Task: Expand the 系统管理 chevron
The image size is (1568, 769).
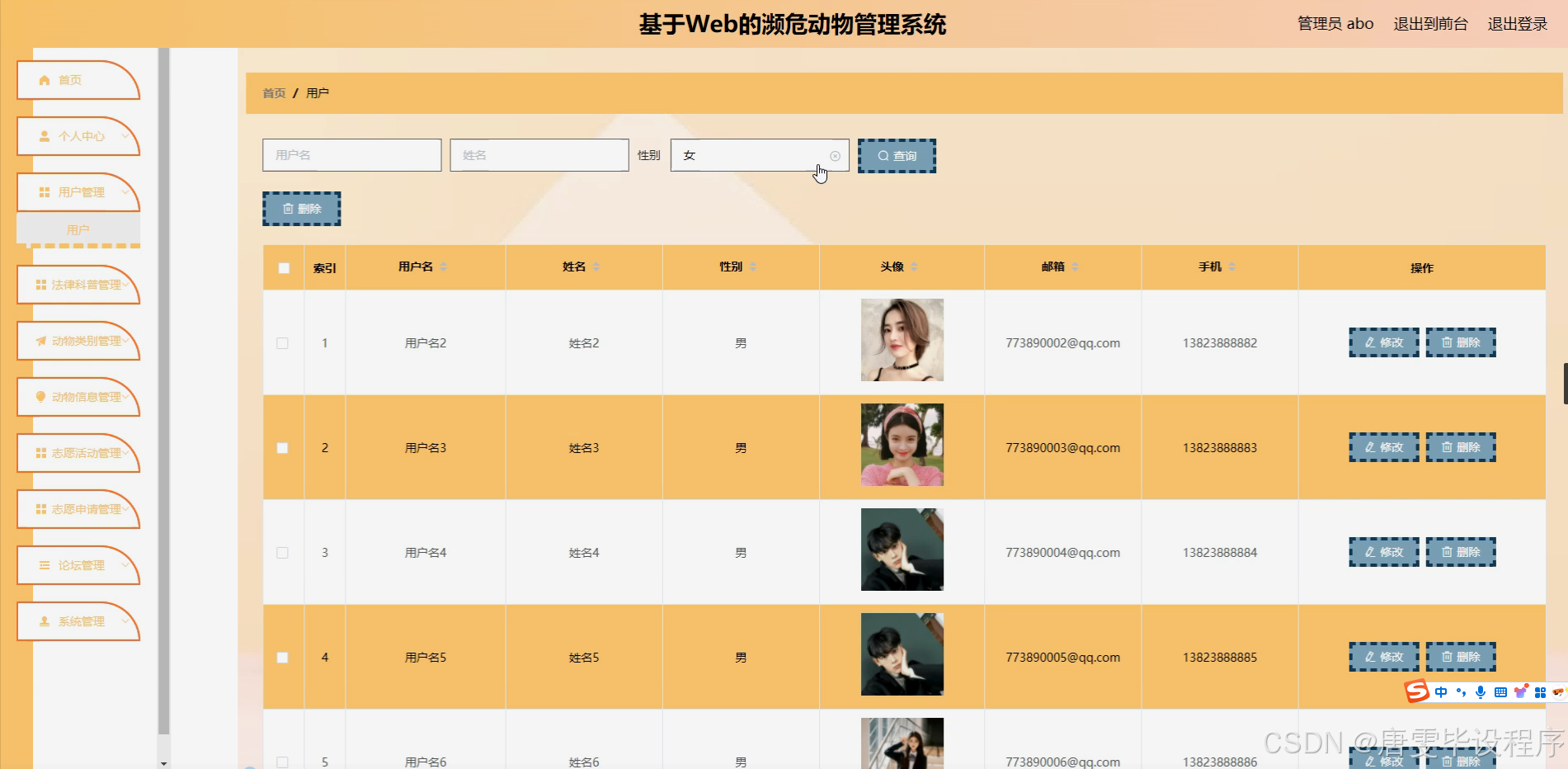Action: 125,620
